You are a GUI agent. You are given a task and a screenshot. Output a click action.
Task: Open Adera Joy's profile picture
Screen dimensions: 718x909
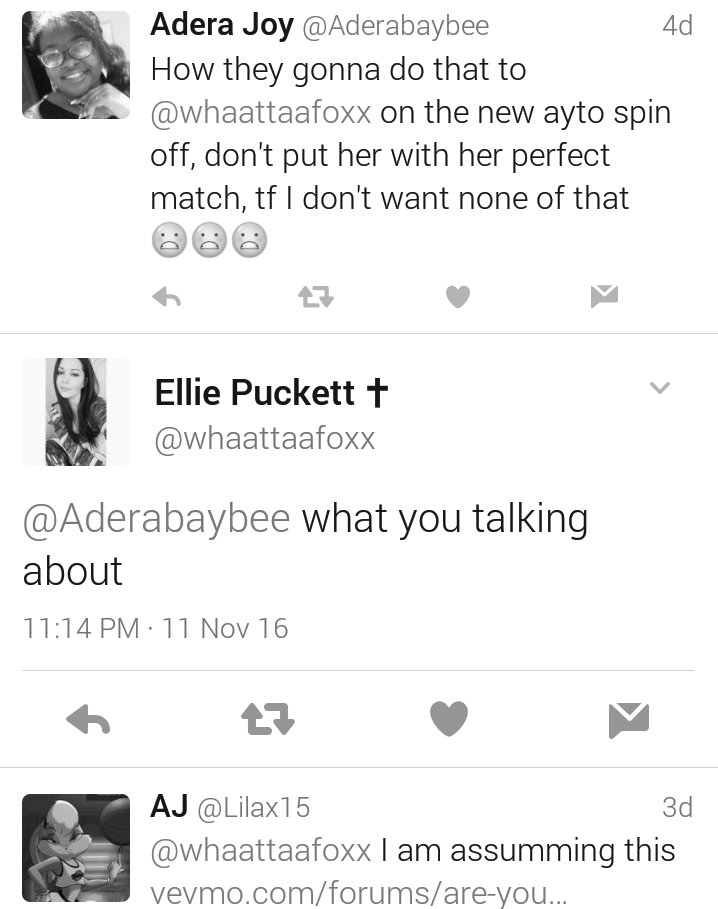coord(76,65)
